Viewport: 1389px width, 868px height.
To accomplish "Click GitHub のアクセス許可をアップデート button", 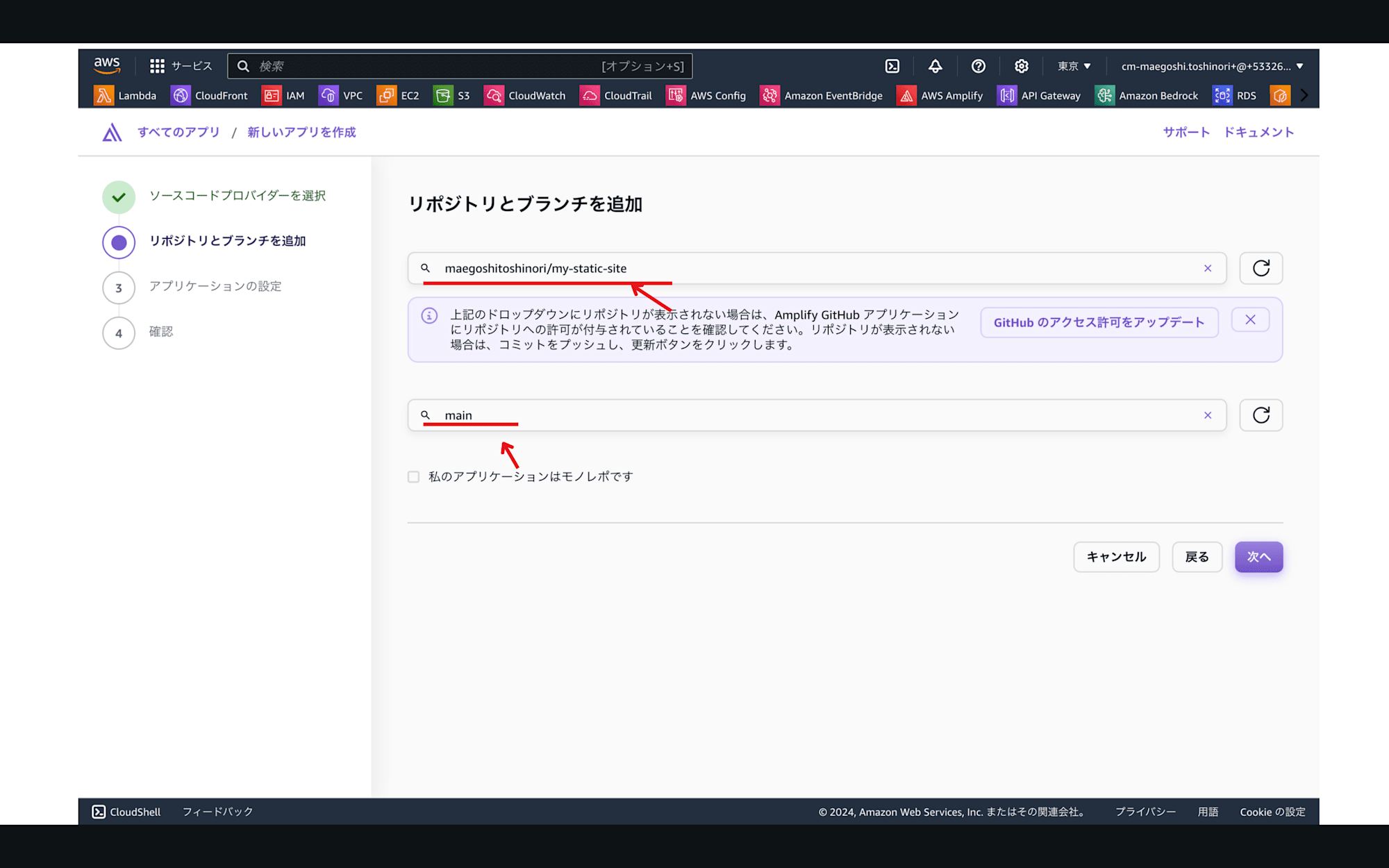I will pyautogui.click(x=1098, y=322).
